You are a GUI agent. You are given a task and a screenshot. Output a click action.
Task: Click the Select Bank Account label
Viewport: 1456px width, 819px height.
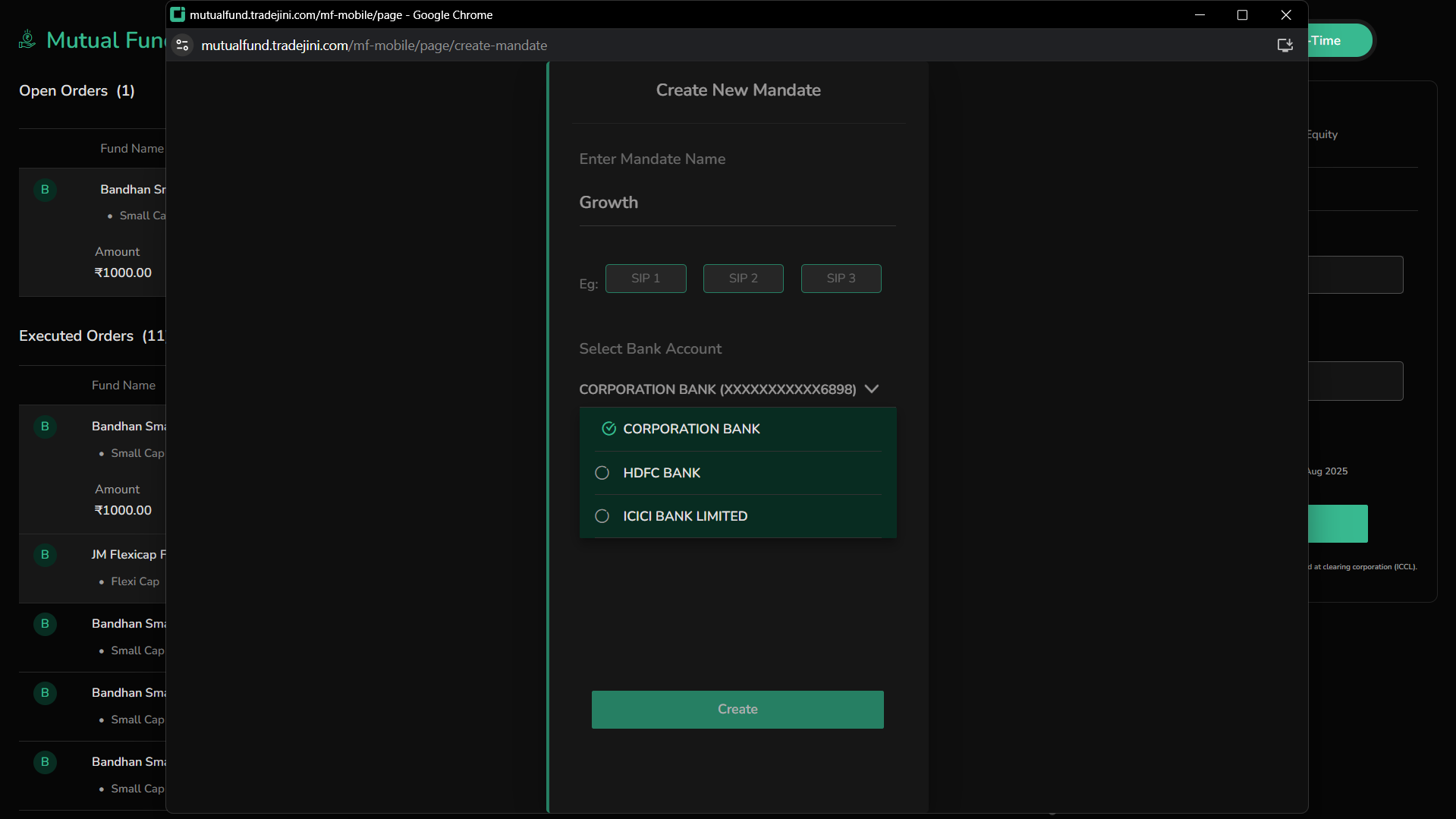650,349
